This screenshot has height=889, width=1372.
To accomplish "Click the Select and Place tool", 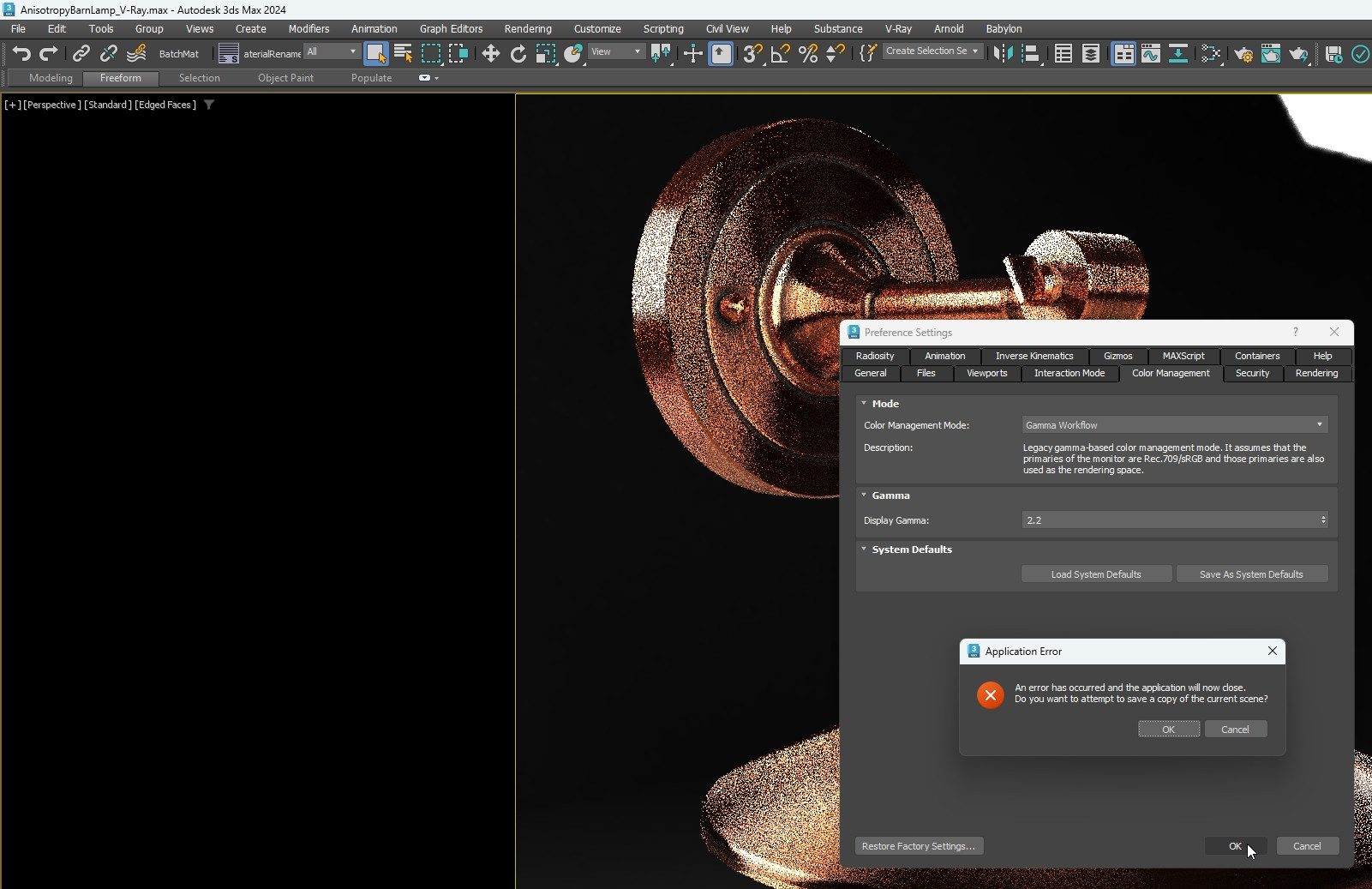I will 573,53.
